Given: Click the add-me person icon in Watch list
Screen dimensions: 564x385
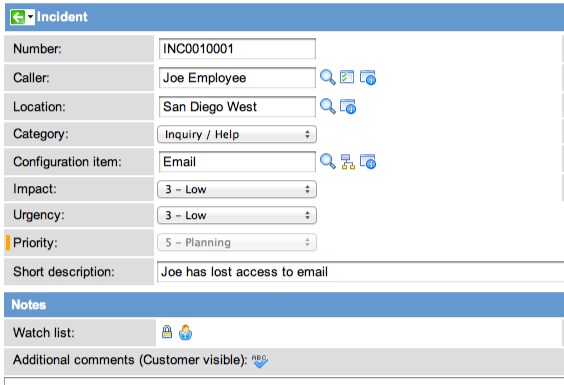Looking at the screenshot, I should [x=185, y=332].
